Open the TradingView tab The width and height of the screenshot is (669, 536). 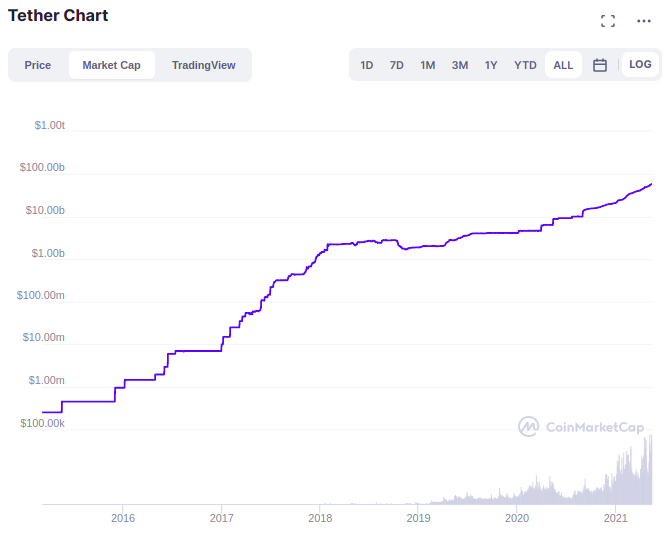point(204,65)
